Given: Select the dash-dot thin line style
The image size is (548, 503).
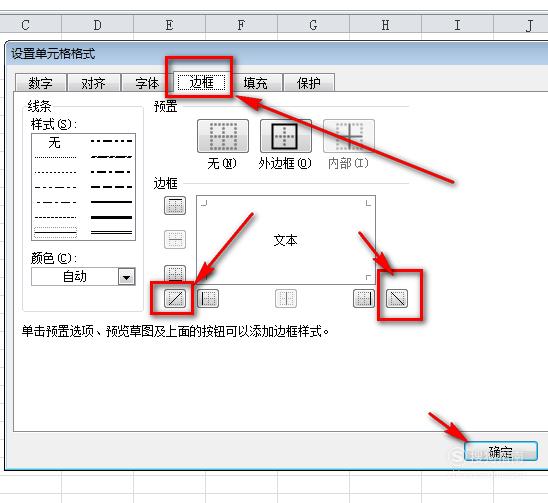Looking at the screenshot, I should [55, 202].
